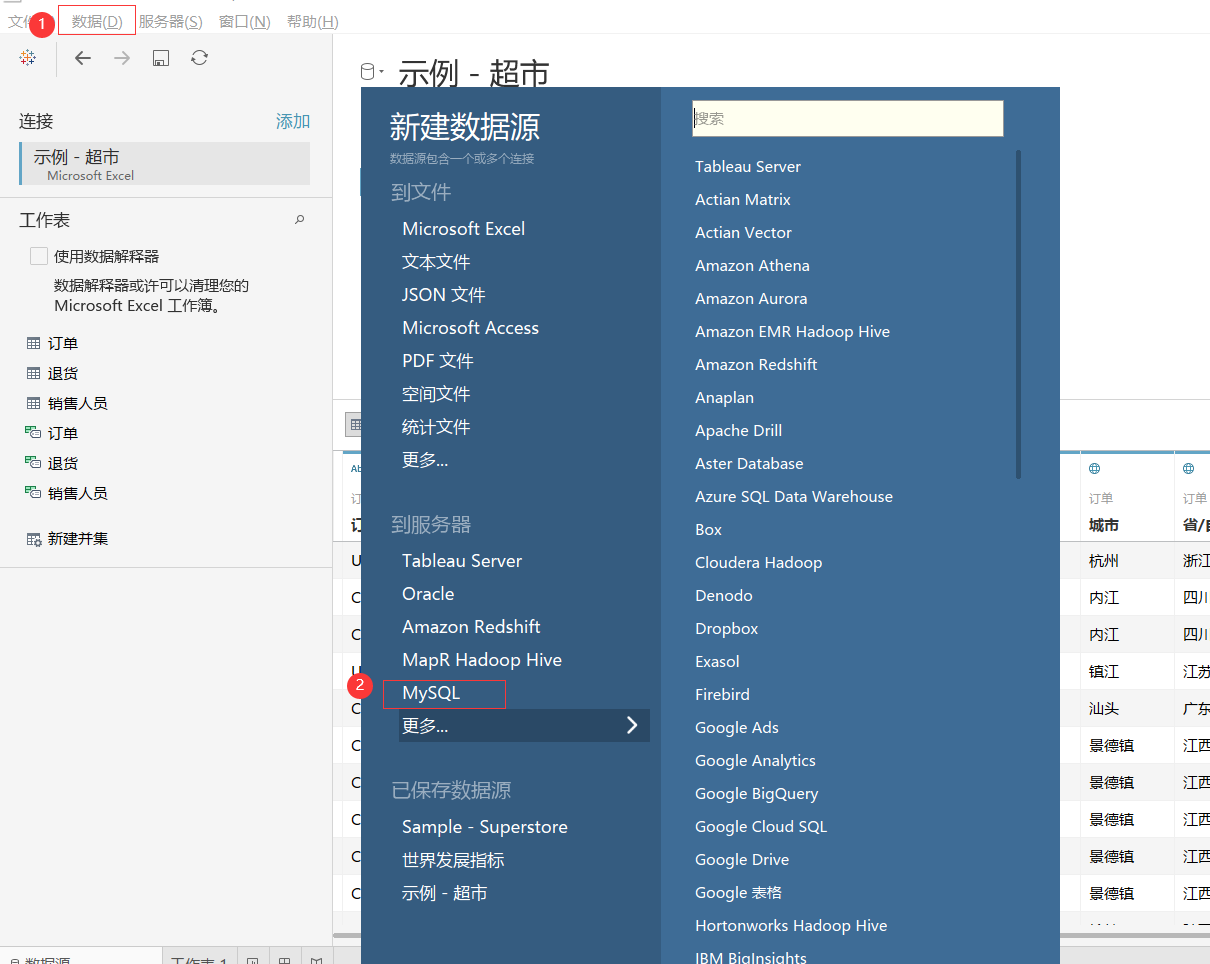Image resolution: width=1210 pixels, height=964 pixels.
Task: Choose 空间文件 connector
Action: point(436,393)
